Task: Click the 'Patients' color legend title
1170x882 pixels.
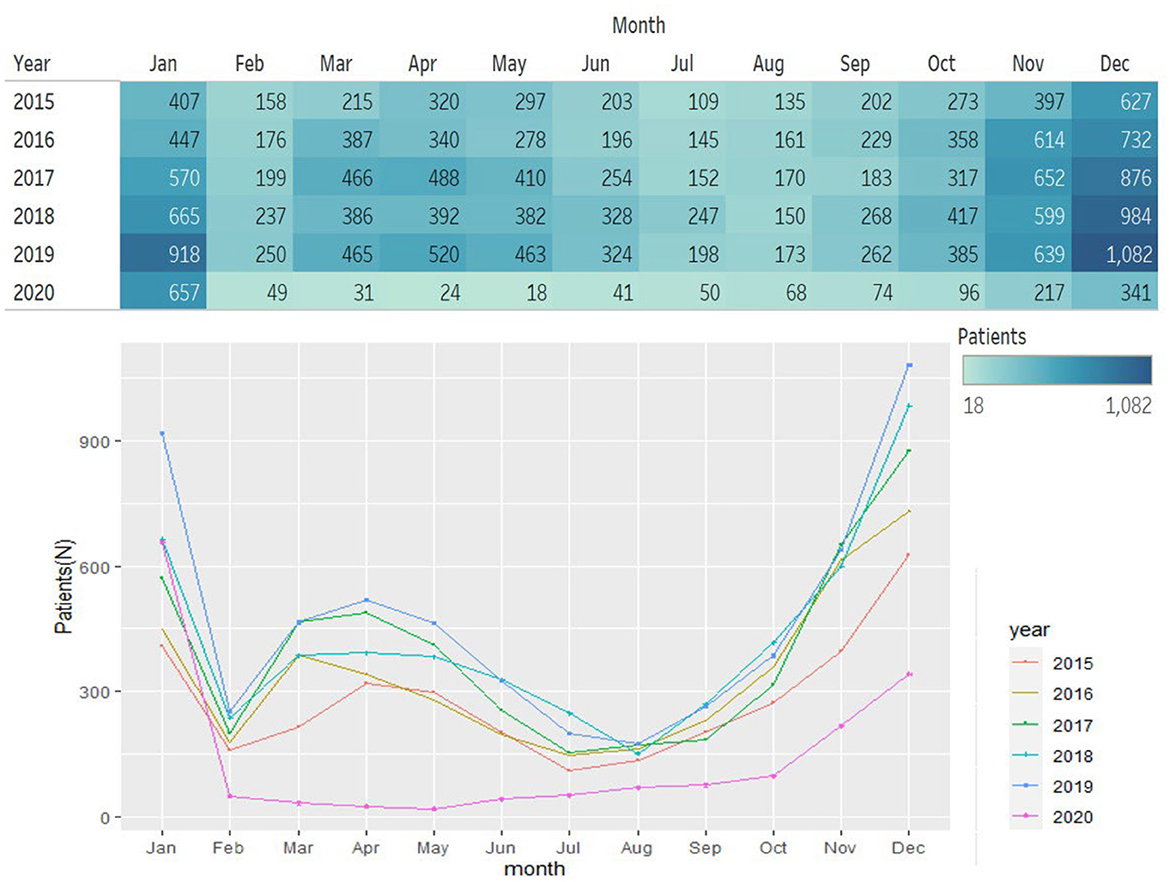Action: pos(992,337)
